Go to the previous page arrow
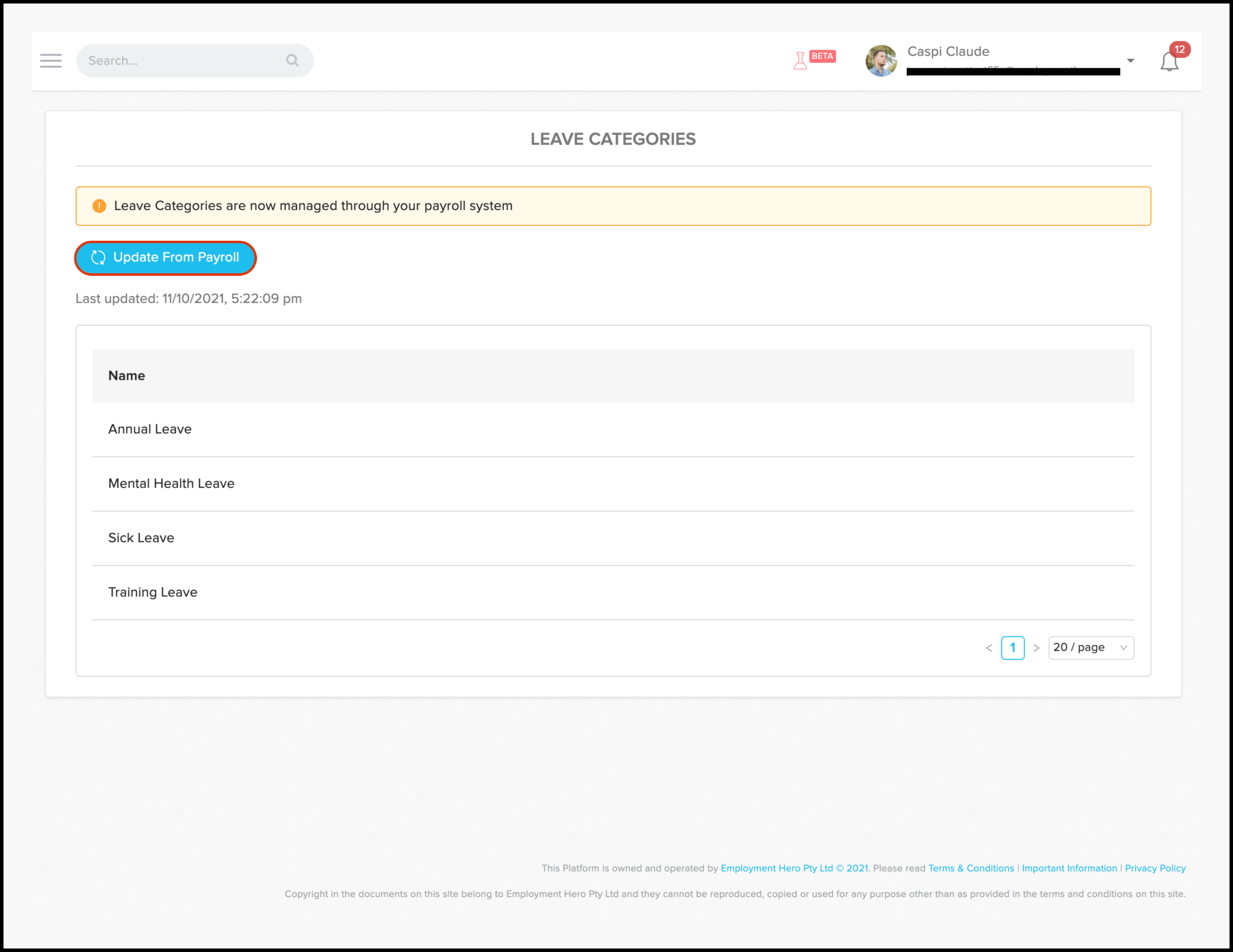This screenshot has width=1233, height=952. (x=989, y=648)
